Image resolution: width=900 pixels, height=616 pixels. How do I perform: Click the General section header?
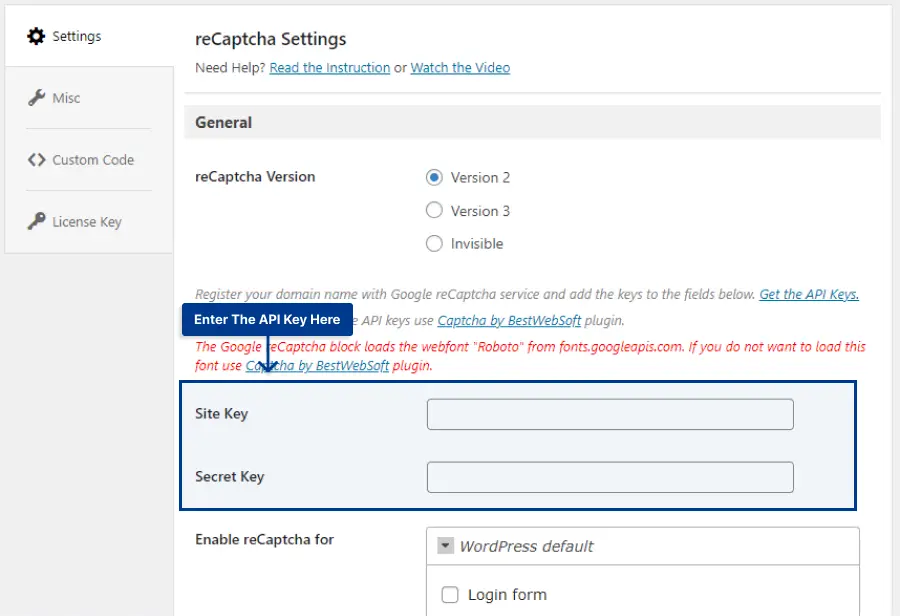(x=532, y=122)
